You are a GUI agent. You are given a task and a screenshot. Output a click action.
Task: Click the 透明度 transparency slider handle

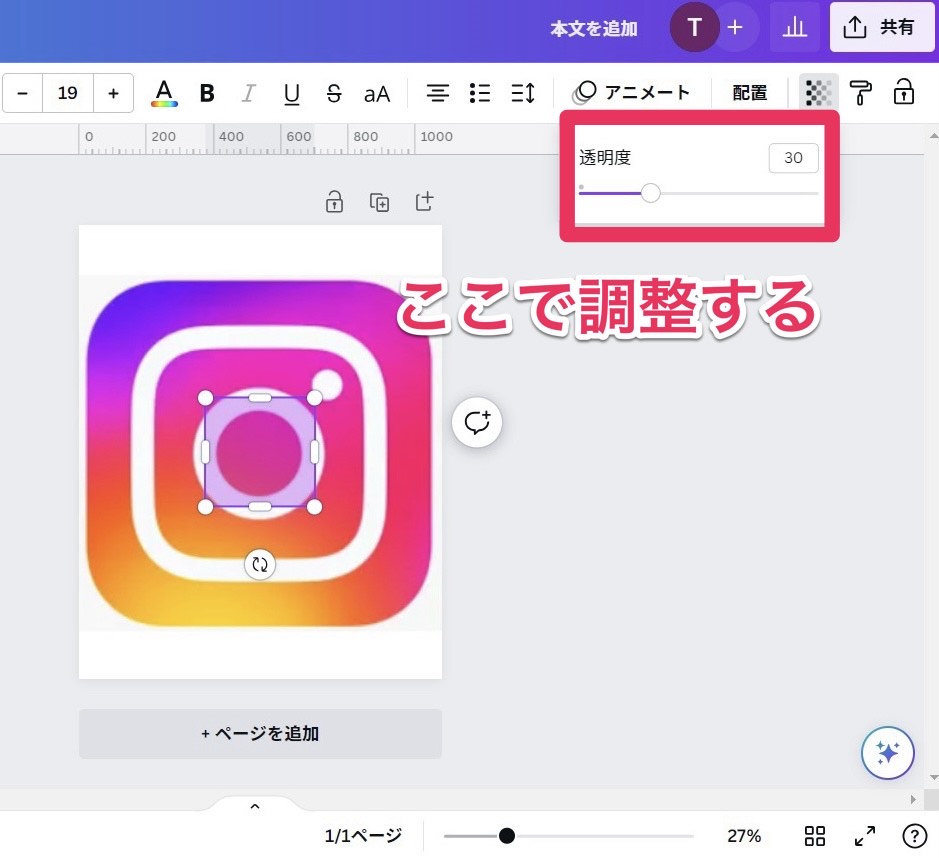(650, 193)
